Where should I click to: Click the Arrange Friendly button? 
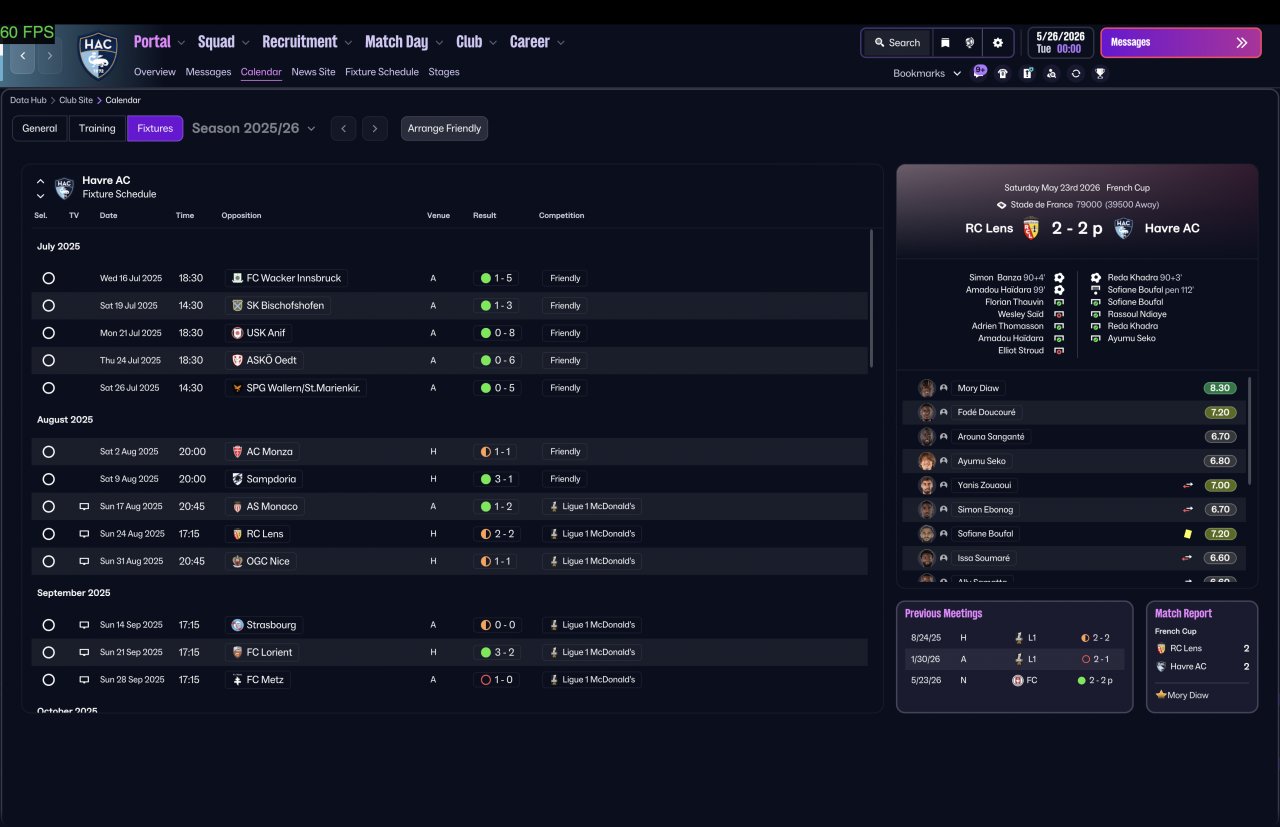pyautogui.click(x=445, y=128)
